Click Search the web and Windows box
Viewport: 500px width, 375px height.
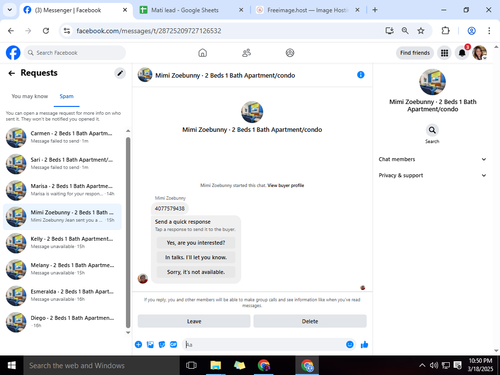click(102, 365)
